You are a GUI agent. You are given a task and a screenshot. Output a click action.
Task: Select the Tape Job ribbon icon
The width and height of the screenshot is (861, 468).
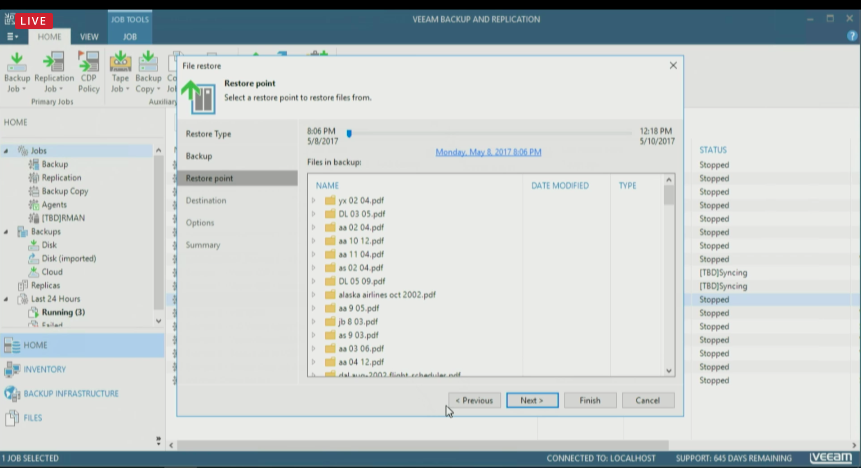coord(120,69)
